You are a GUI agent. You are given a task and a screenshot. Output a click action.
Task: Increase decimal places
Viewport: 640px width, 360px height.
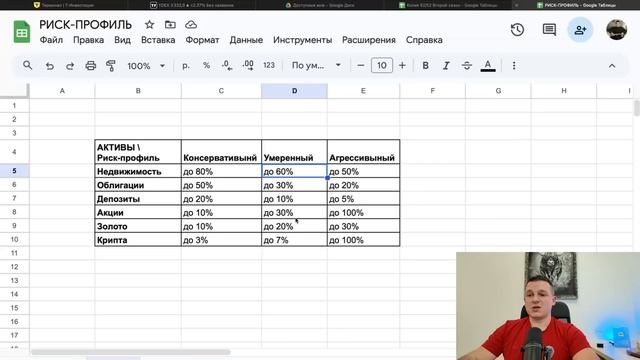248,66
